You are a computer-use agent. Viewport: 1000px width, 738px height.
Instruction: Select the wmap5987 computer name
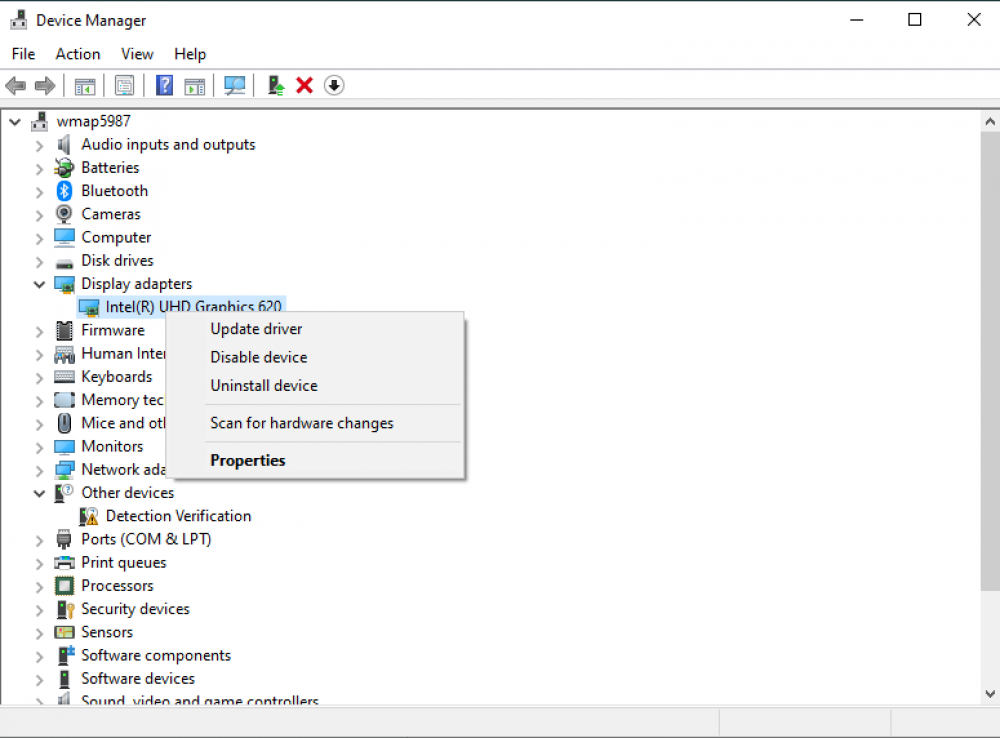(93, 121)
